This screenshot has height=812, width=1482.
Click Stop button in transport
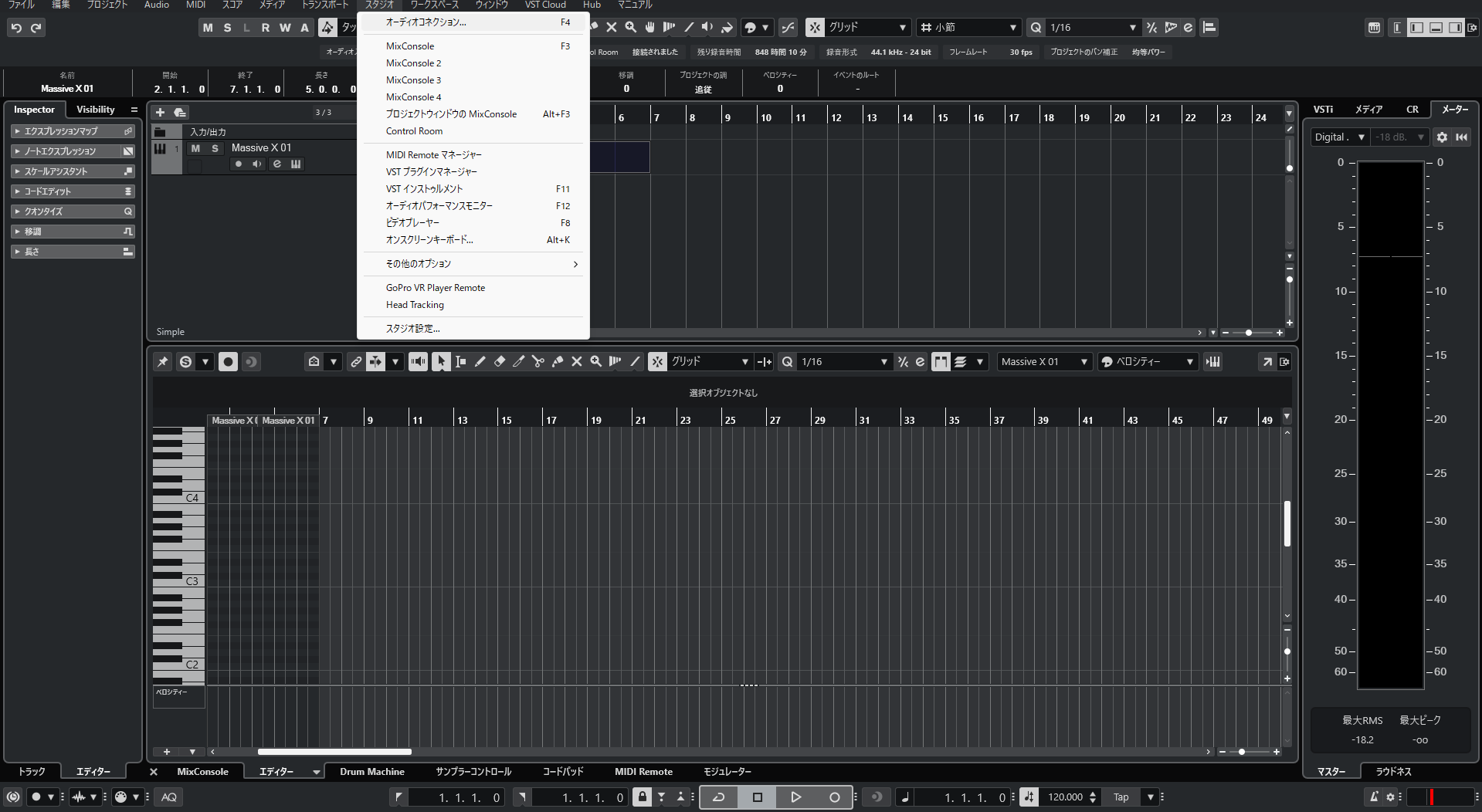(758, 797)
